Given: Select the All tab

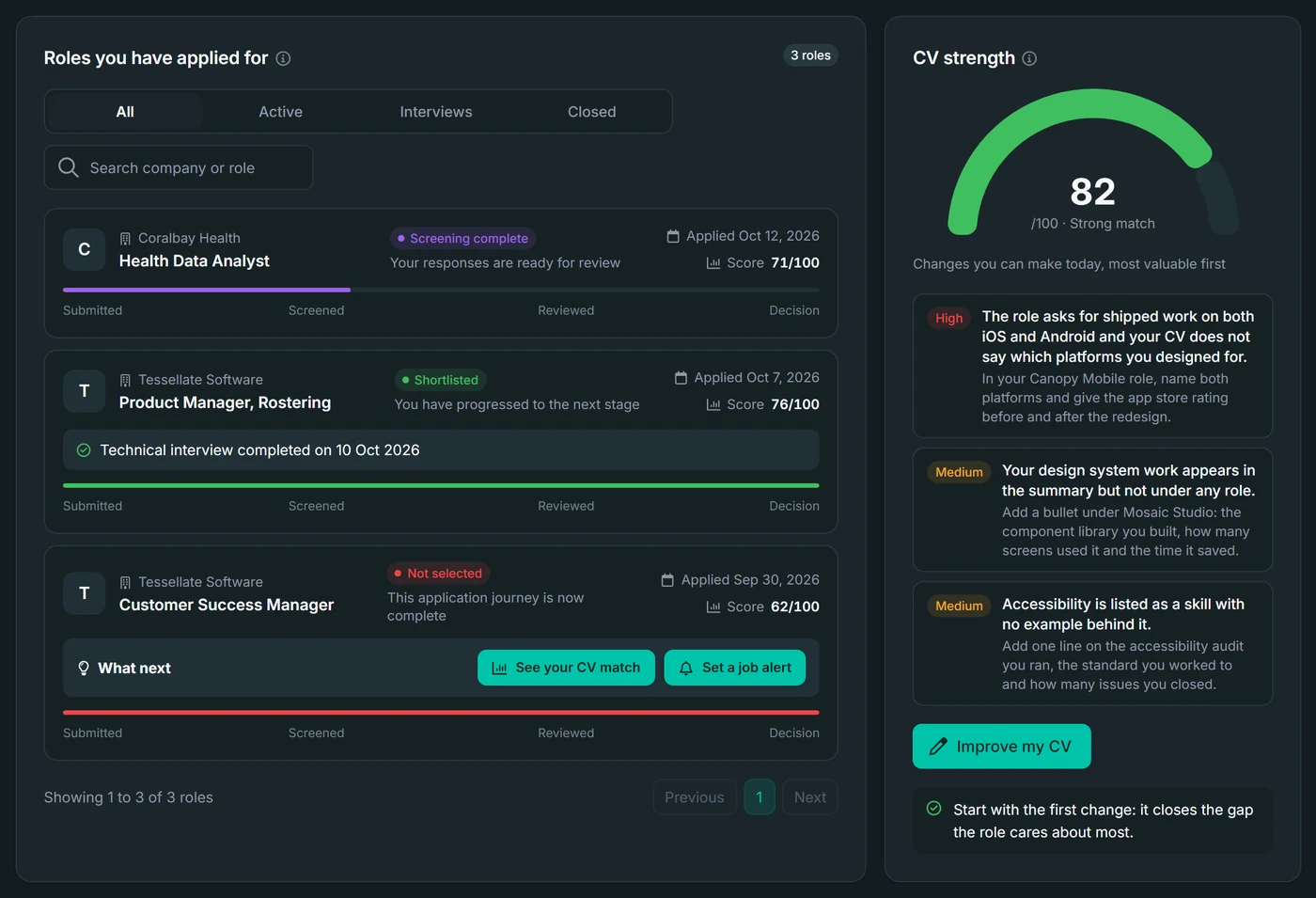Looking at the screenshot, I should click(x=125, y=112).
